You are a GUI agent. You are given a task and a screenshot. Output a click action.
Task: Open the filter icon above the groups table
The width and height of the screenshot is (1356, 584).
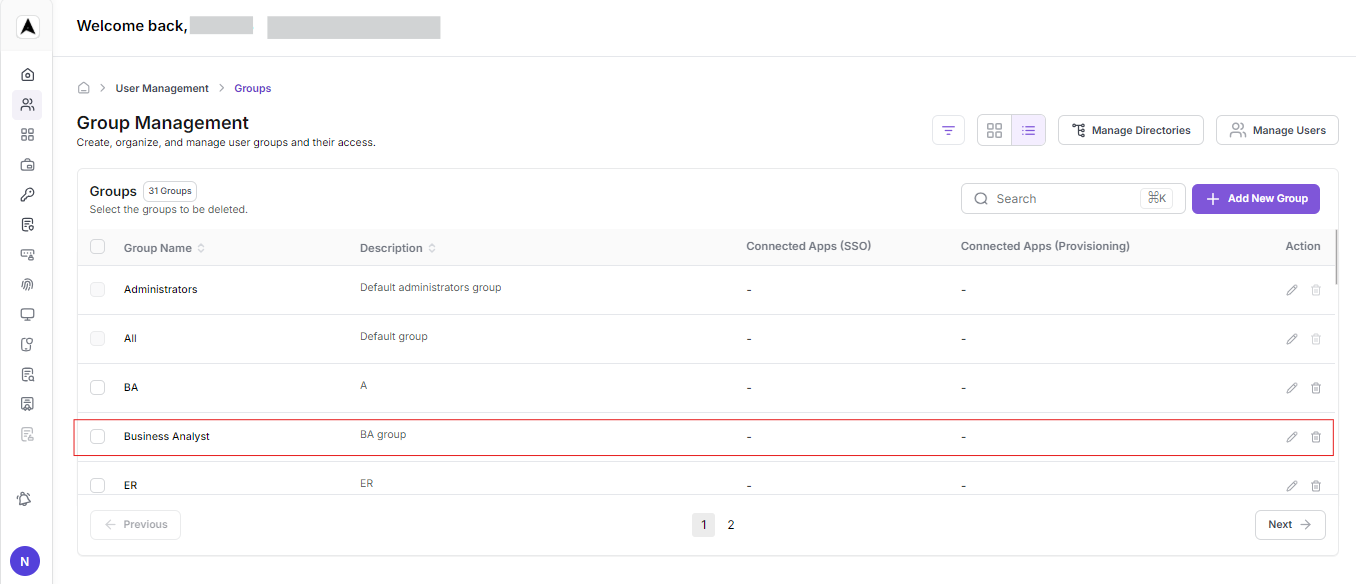point(947,130)
